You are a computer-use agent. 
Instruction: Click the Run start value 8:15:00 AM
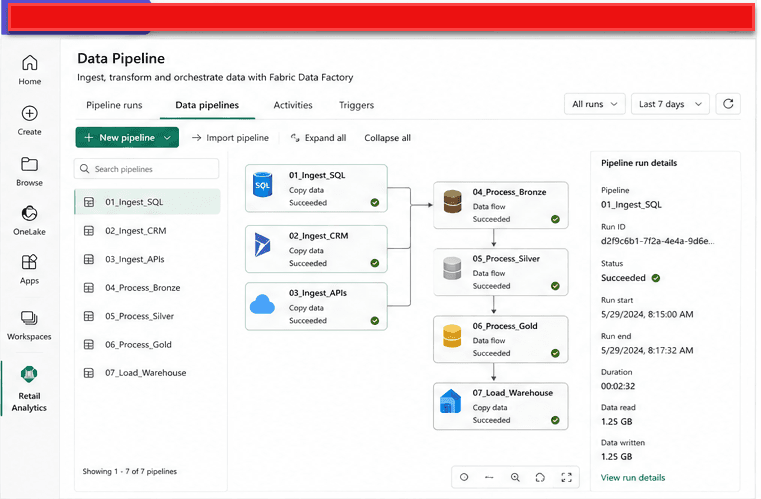click(647, 315)
